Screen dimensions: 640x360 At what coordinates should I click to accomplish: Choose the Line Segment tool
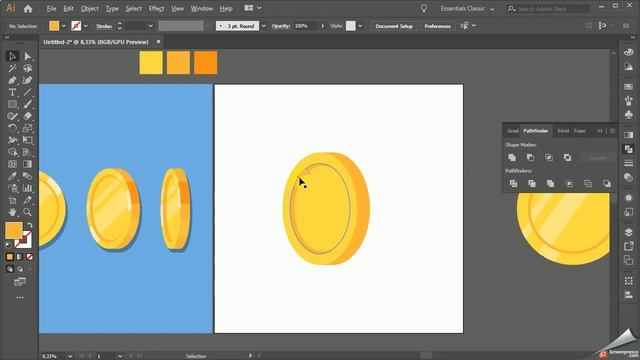(x=27, y=92)
